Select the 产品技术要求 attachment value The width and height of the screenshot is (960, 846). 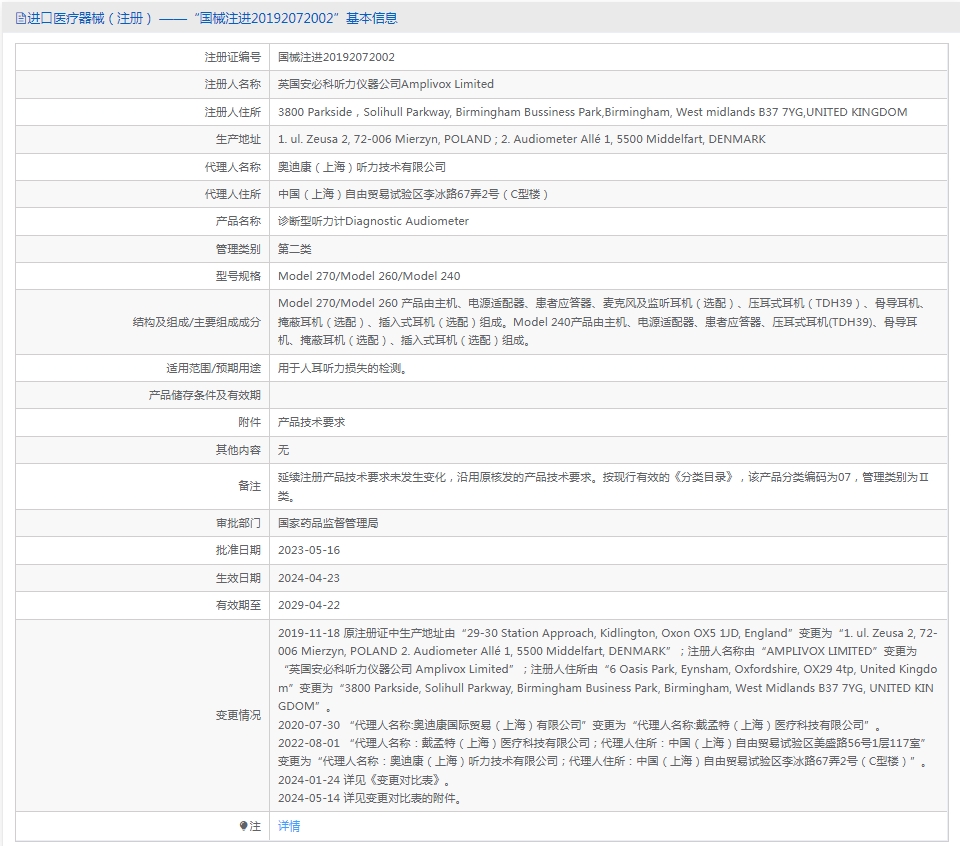point(312,422)
